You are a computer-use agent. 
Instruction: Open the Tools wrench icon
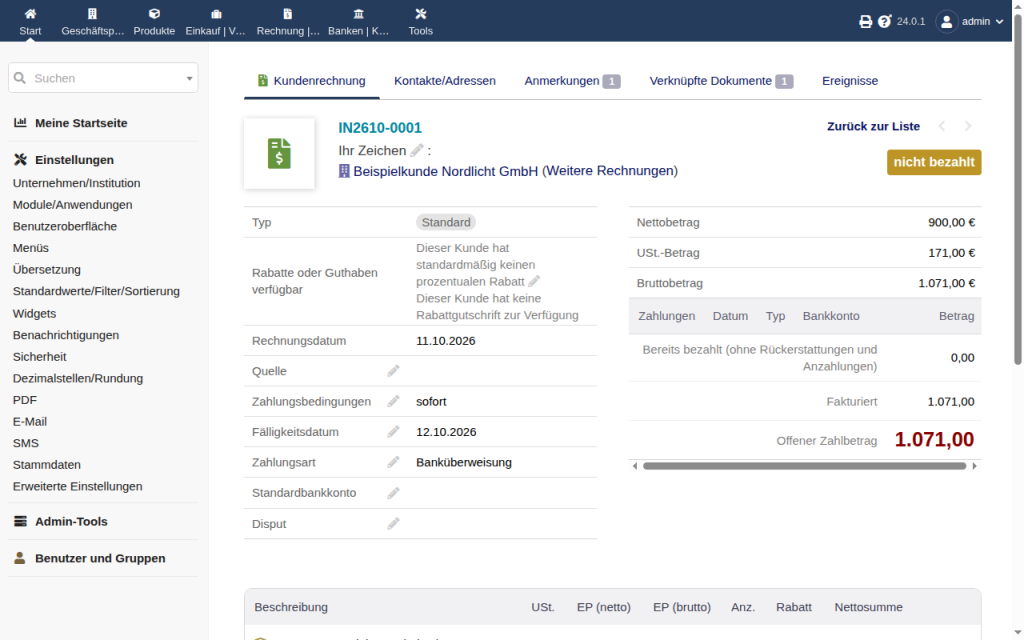(x=421, y=14)
